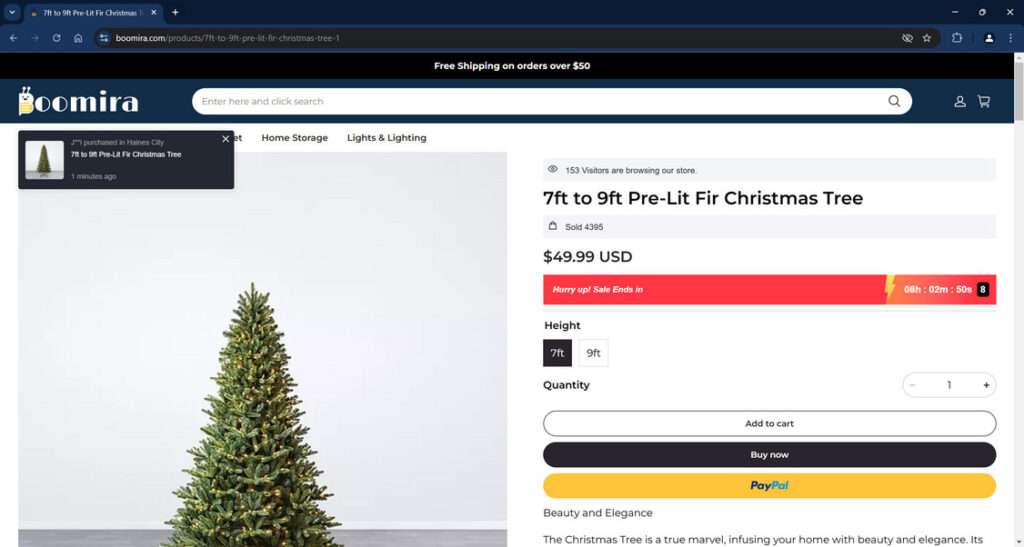The height and width of the screenshot is (547, 1024).
Task: Close the recent purchase popup
Action: pyautogui.click(x=226, y=139)
